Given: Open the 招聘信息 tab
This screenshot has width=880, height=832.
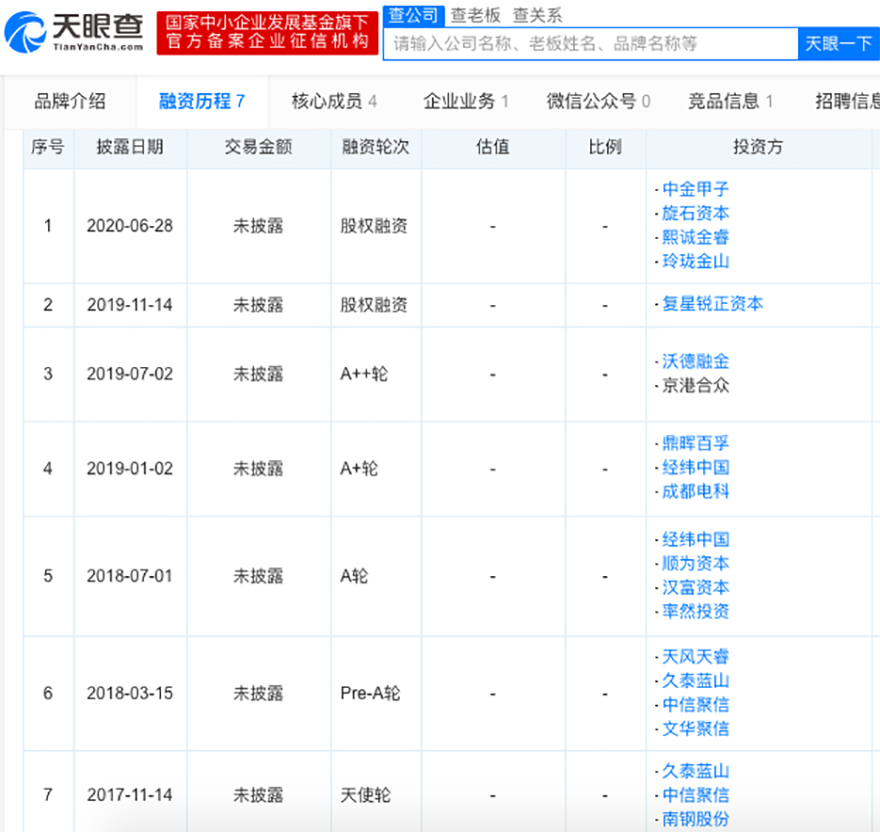Looking at the screenshot, I should click(x=847, y=101).
